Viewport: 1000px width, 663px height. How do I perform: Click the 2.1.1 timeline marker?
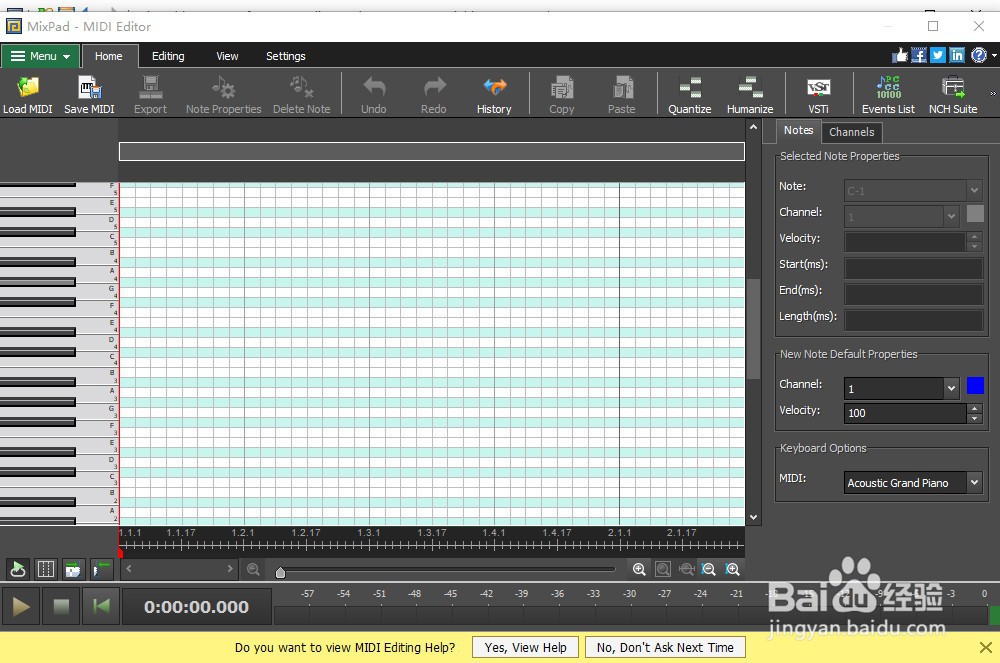tap(619, 532)
